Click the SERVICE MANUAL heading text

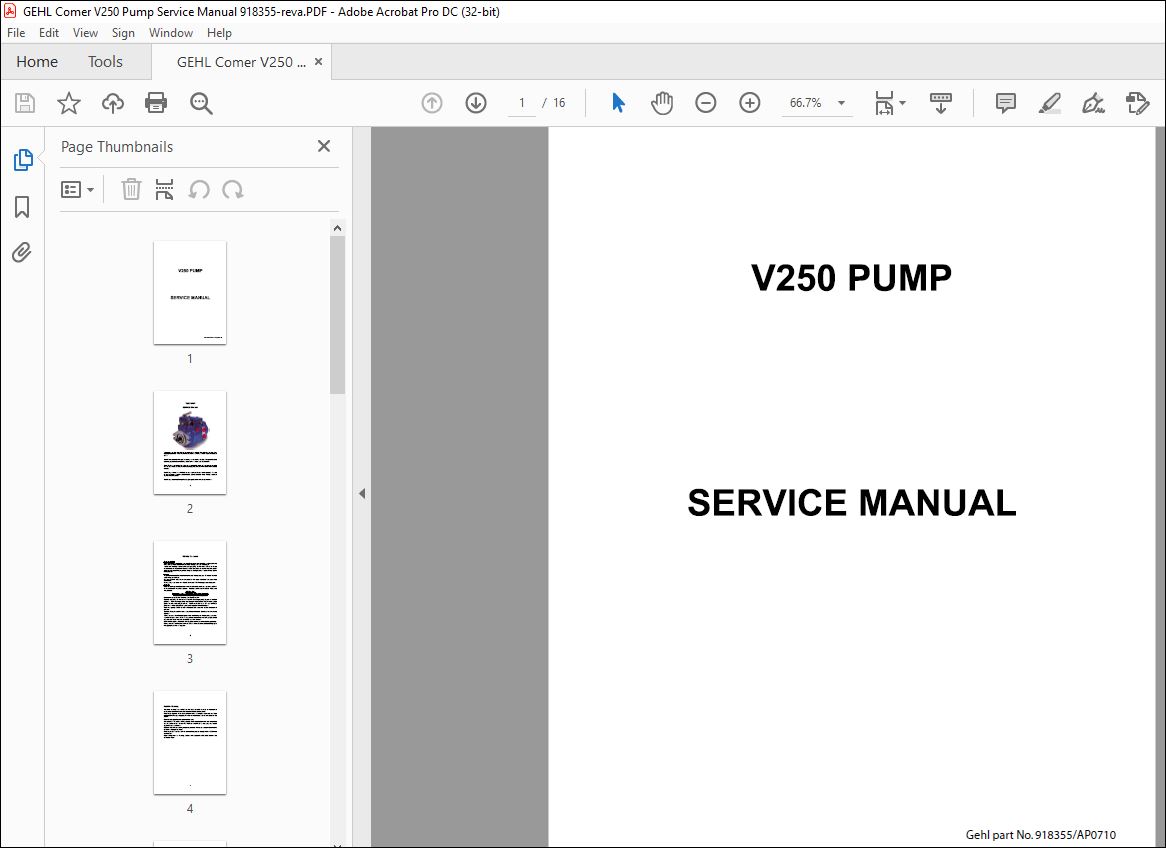[851, 503]
